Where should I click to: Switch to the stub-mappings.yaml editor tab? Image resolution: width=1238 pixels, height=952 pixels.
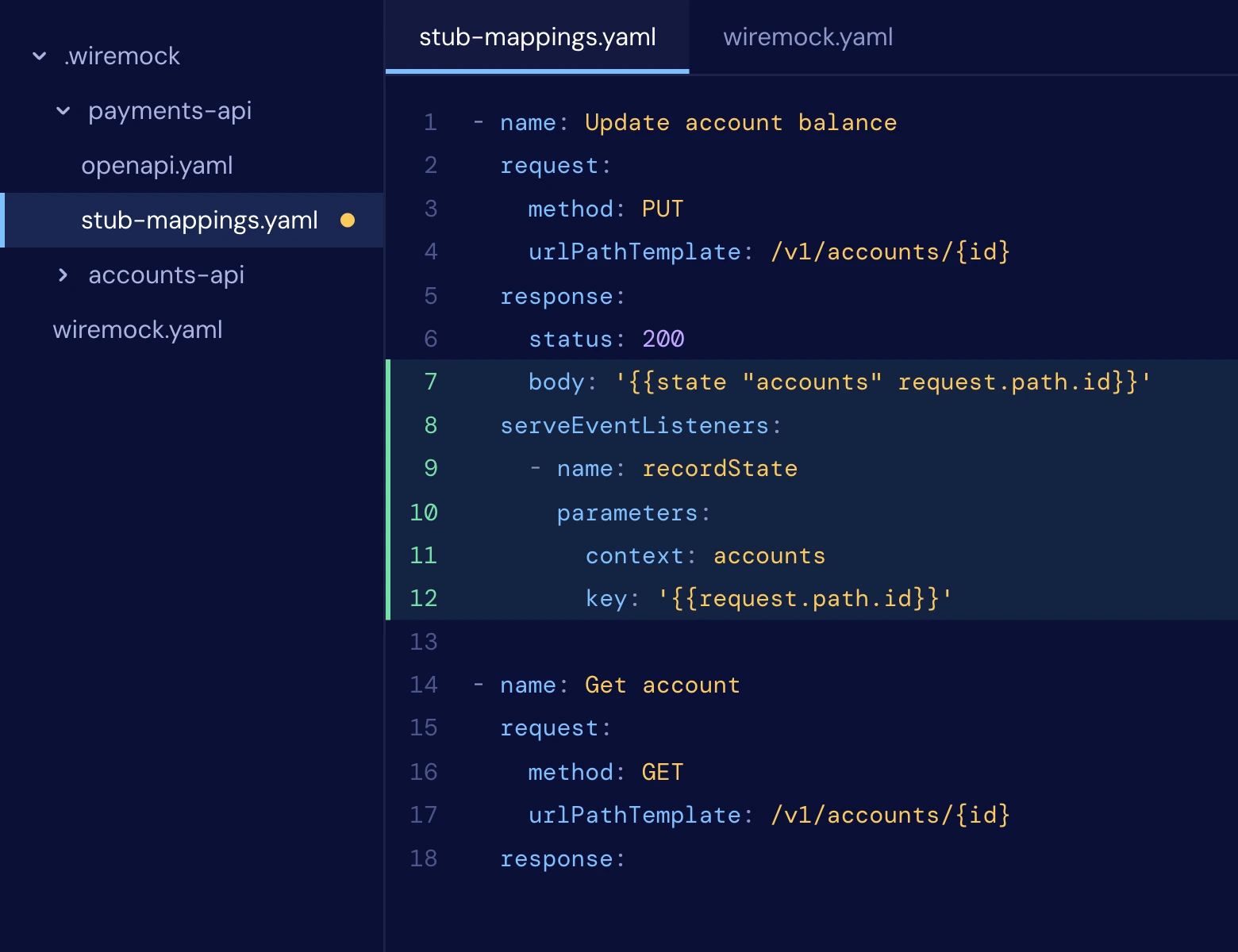coord(537,37)
